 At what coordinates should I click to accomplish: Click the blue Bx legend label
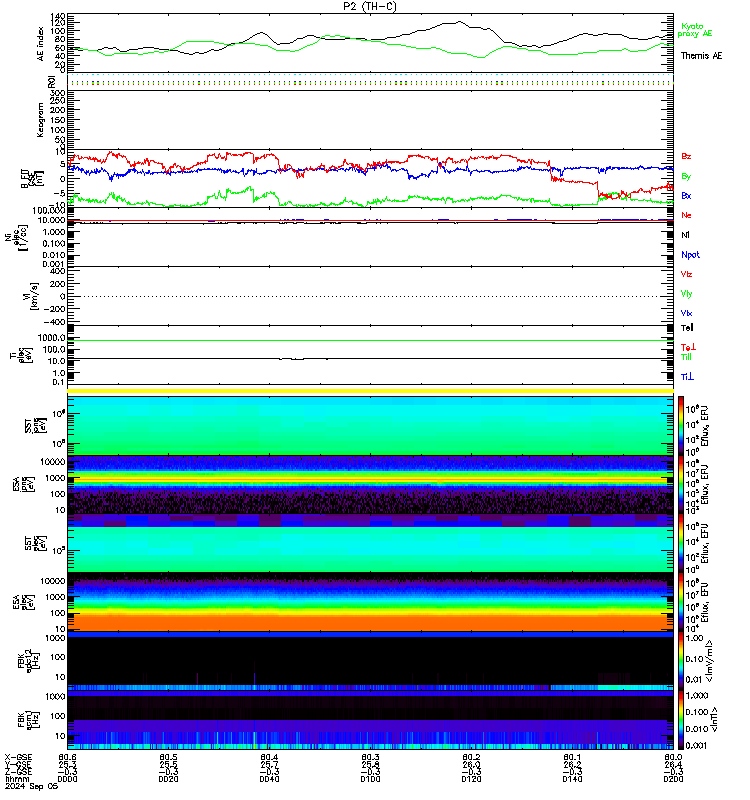[x=686, y=195]
